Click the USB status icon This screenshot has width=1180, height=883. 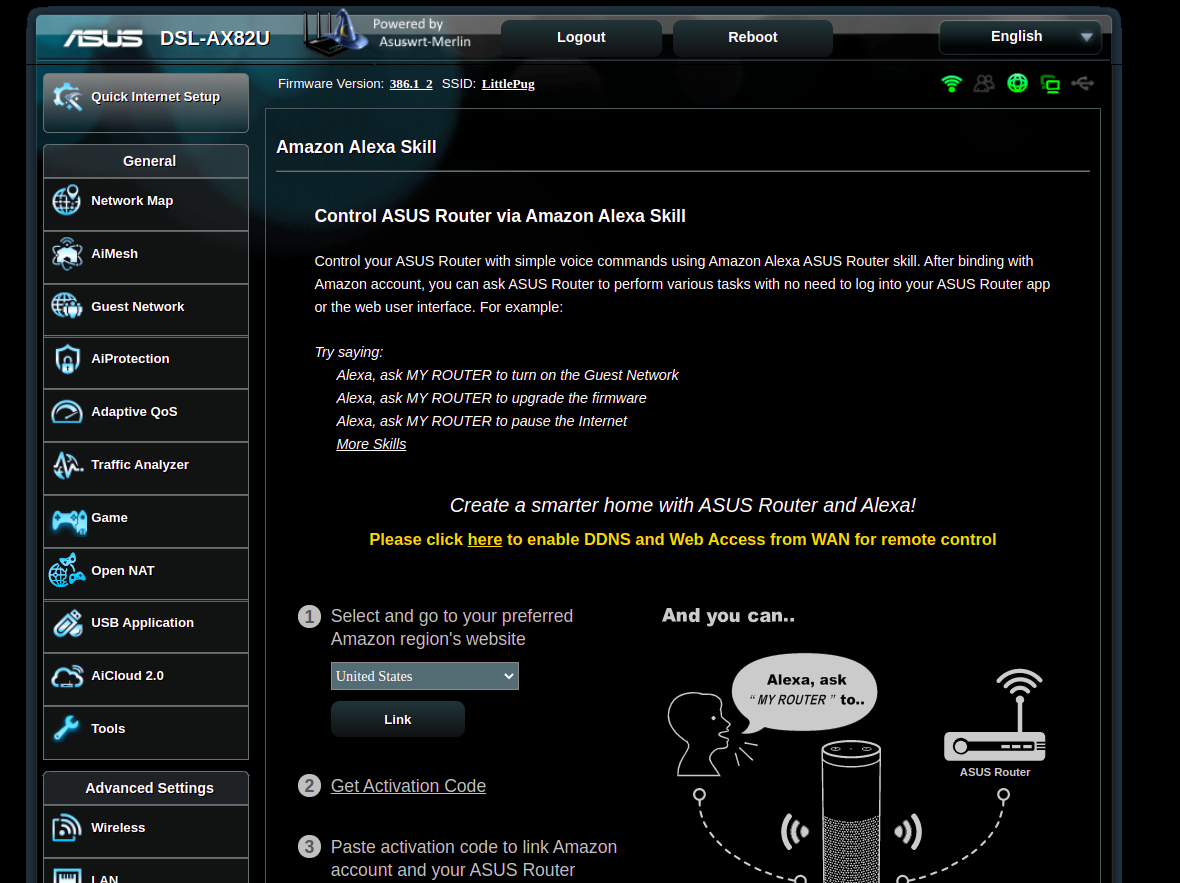pos(1083,83)
